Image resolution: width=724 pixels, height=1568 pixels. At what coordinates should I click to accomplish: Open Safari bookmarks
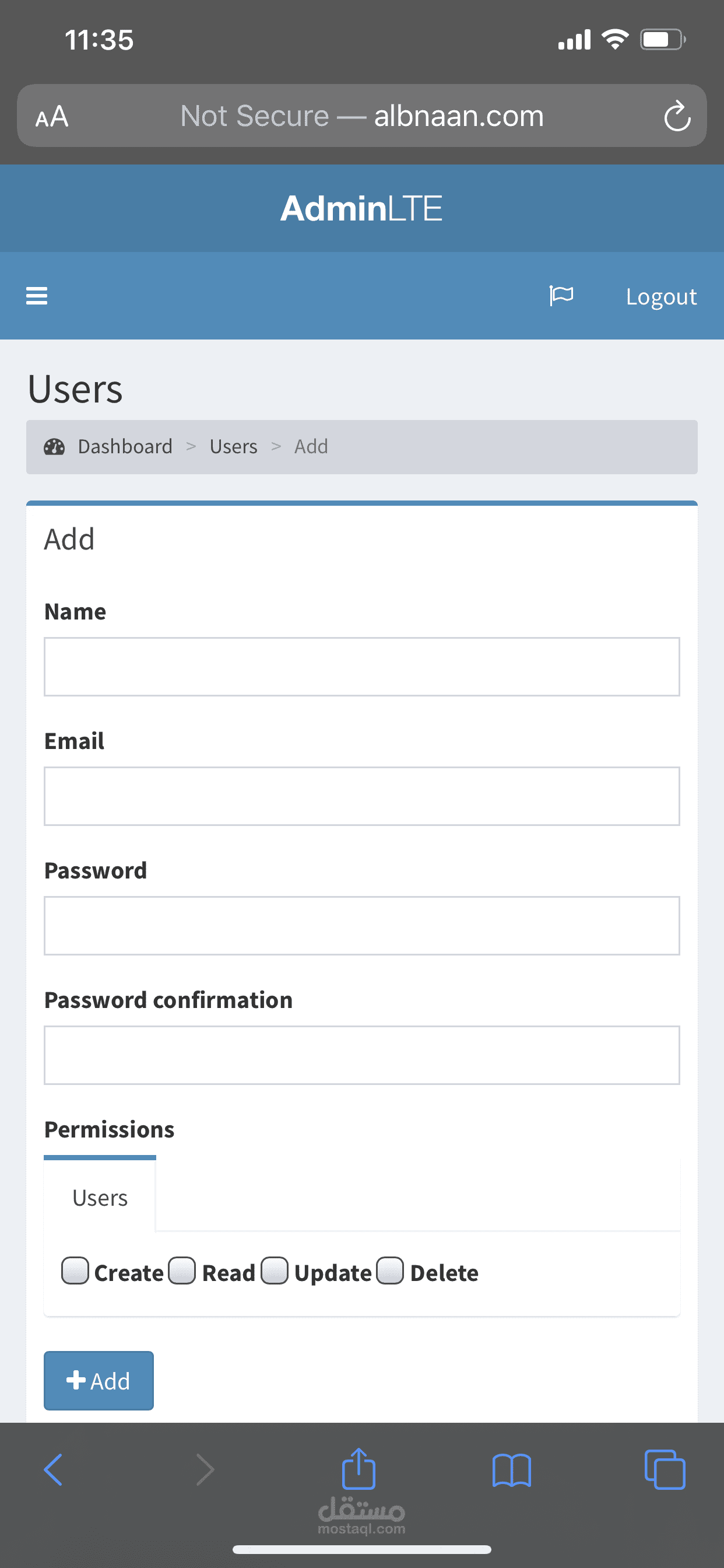click(x=511, y=1469)
